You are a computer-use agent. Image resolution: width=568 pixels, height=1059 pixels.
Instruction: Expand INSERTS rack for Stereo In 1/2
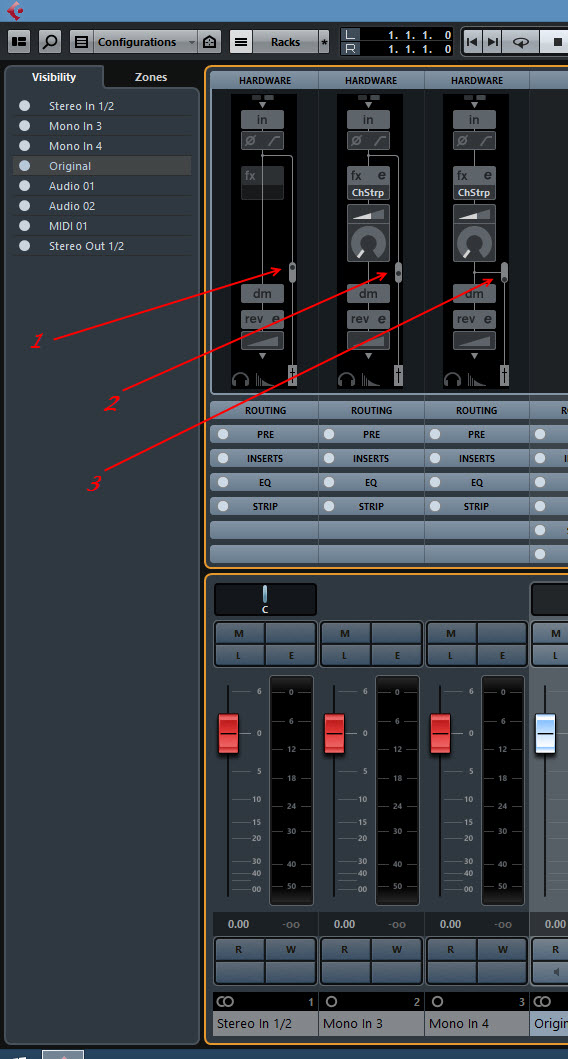265,458
